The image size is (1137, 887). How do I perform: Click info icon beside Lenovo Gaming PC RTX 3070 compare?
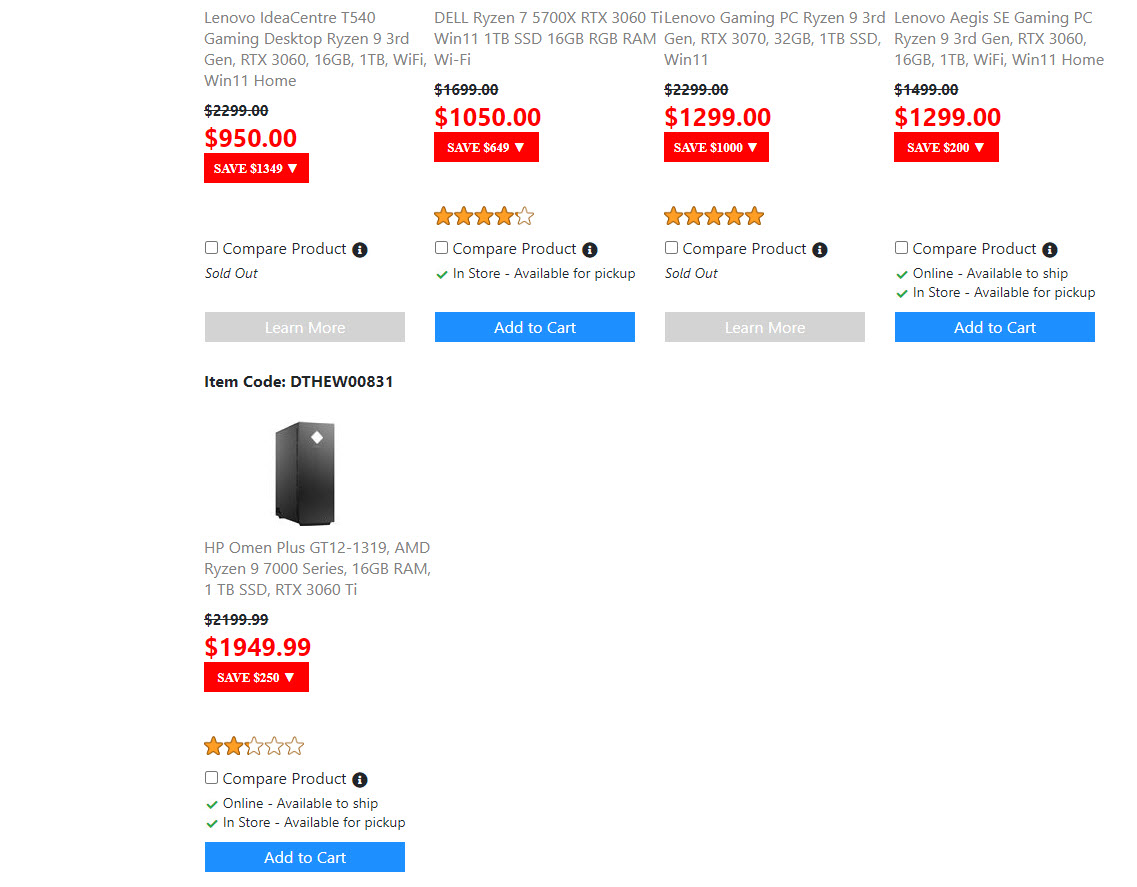click(820, 250)
